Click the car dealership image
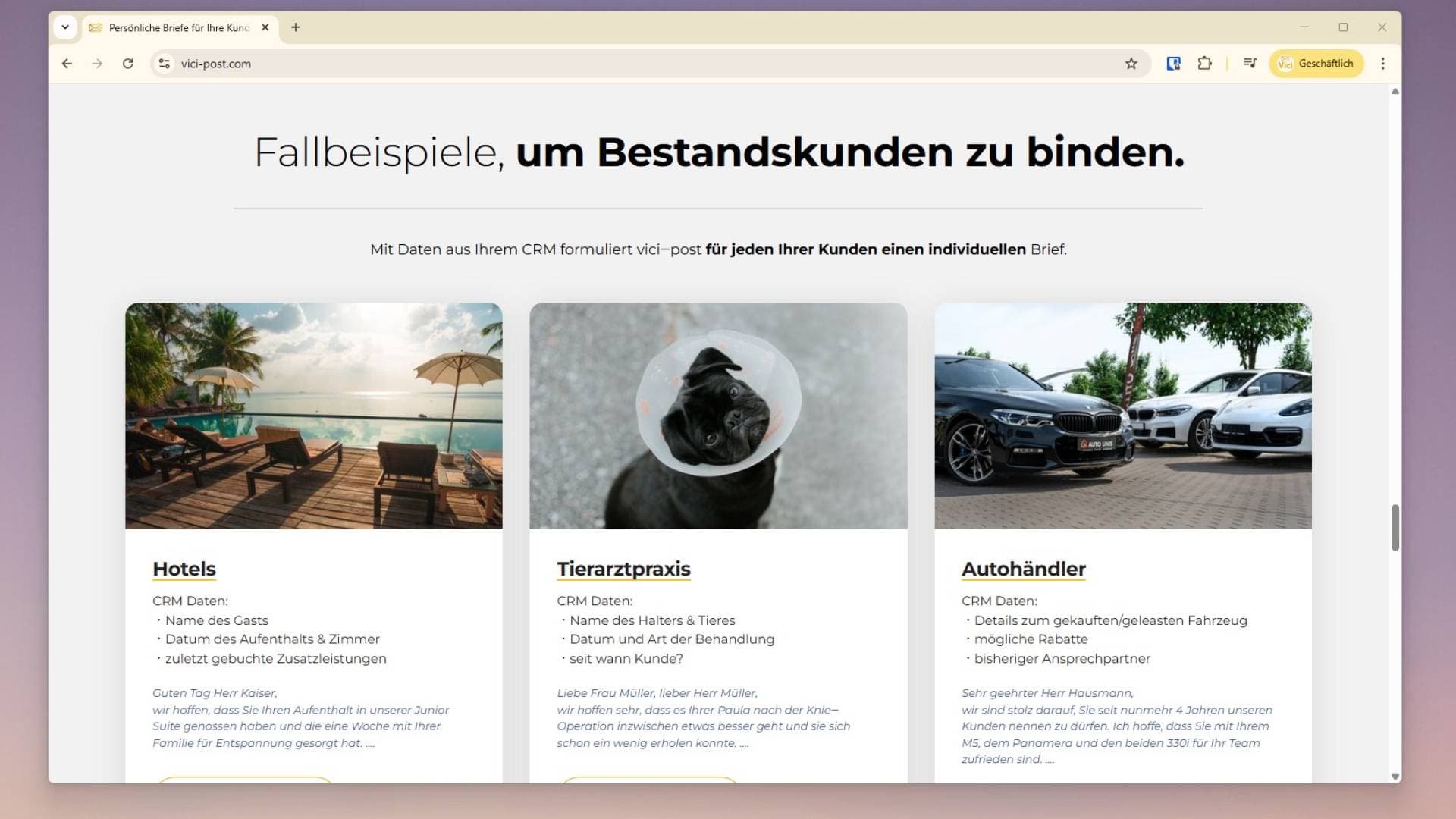 pos(1123,416)
